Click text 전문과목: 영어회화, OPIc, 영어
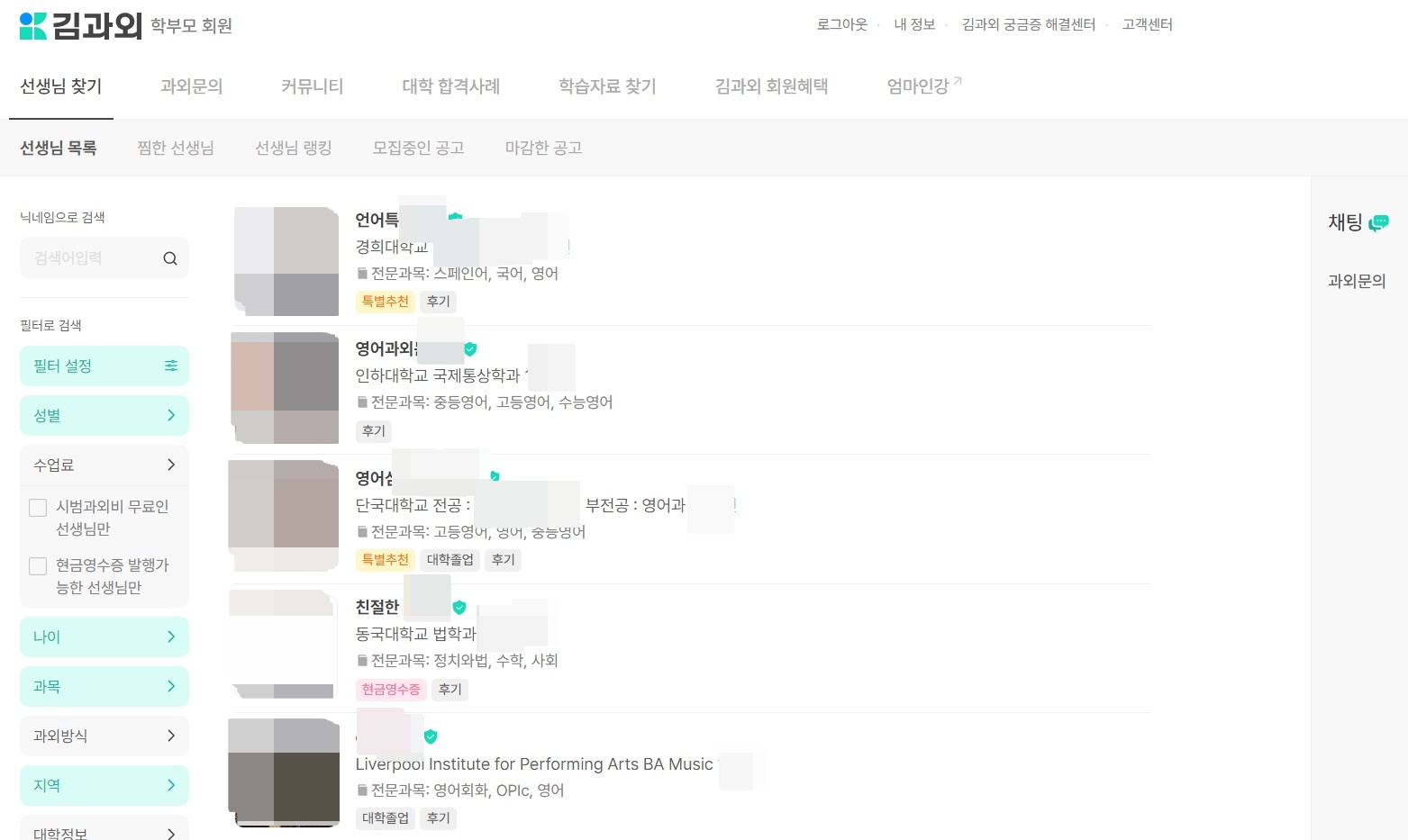 468,790
